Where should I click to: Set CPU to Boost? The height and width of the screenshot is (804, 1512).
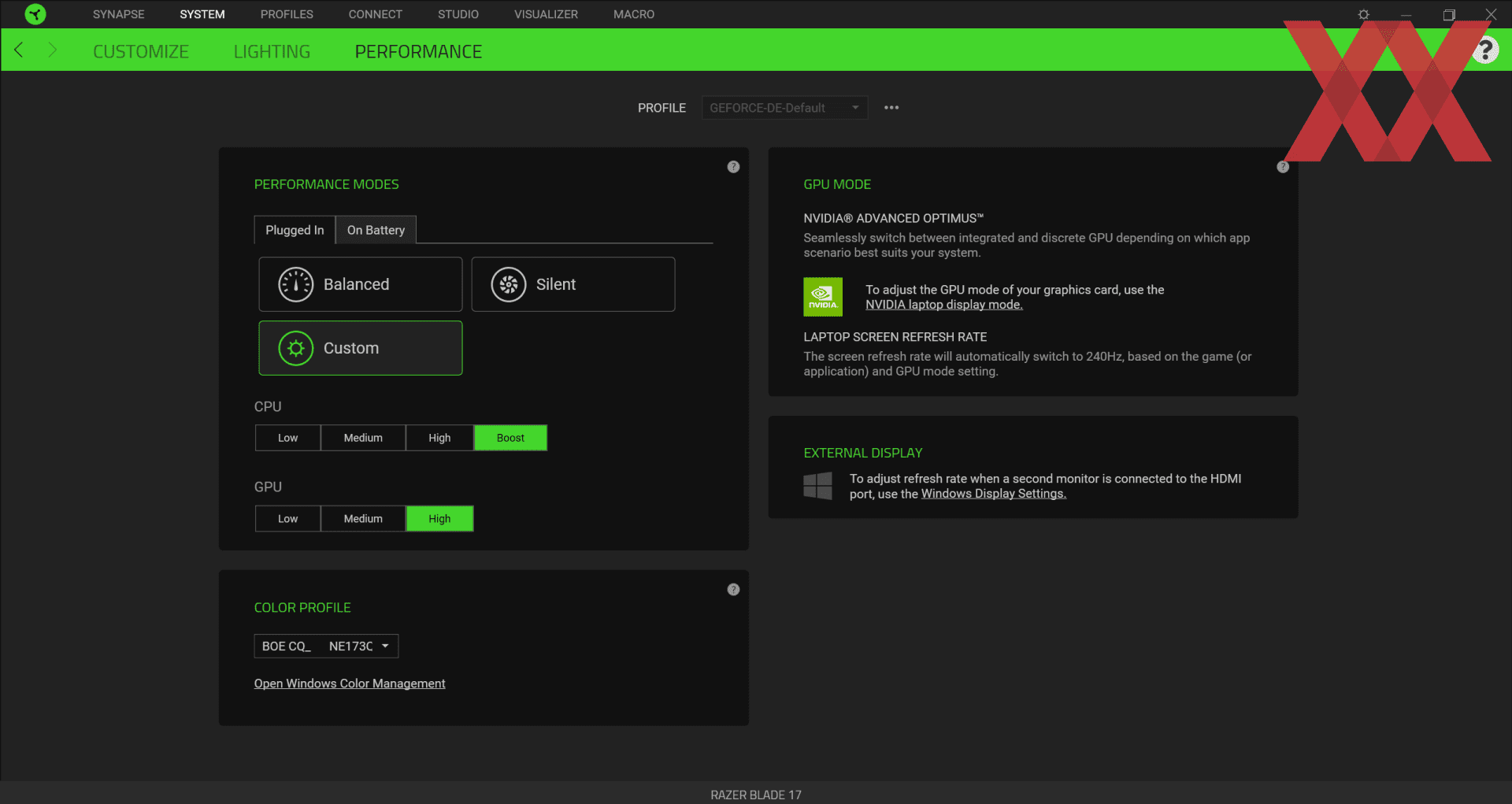coord(510,438)
